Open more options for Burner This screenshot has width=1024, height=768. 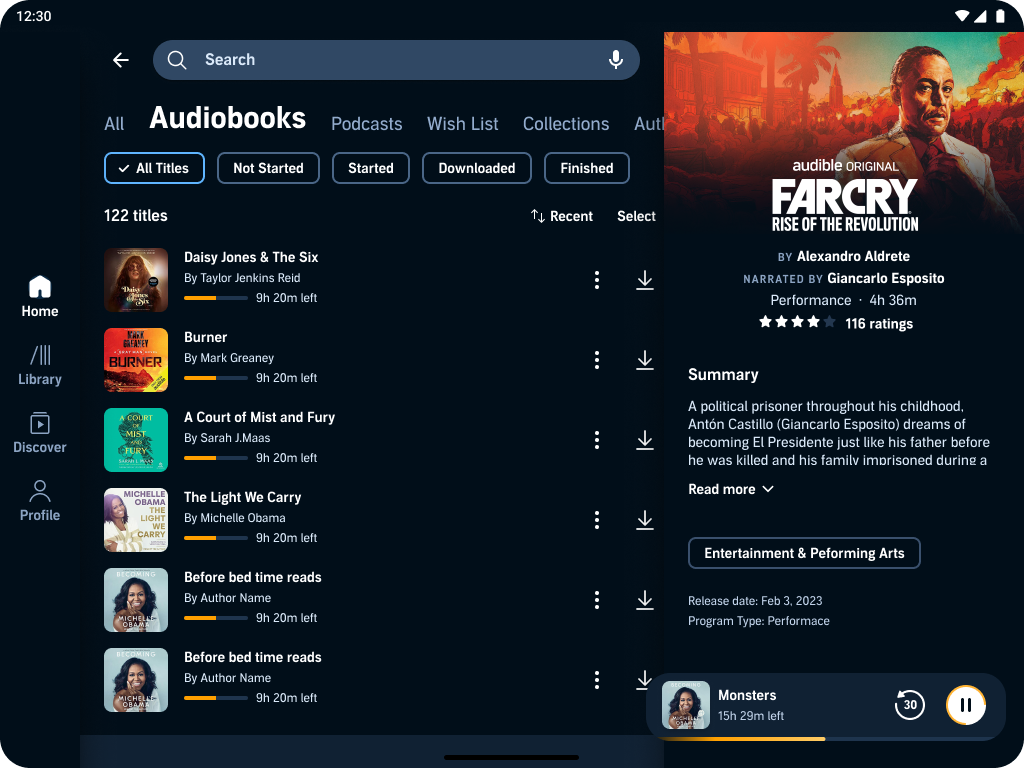tap(596, 360)
